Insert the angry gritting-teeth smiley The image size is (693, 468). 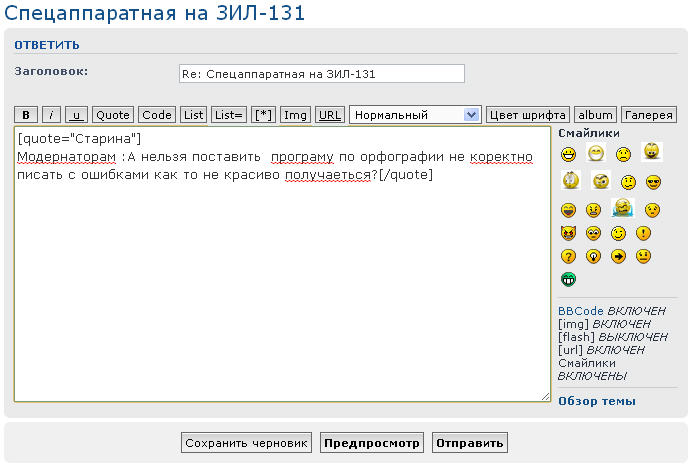click(x=593, y=210)
